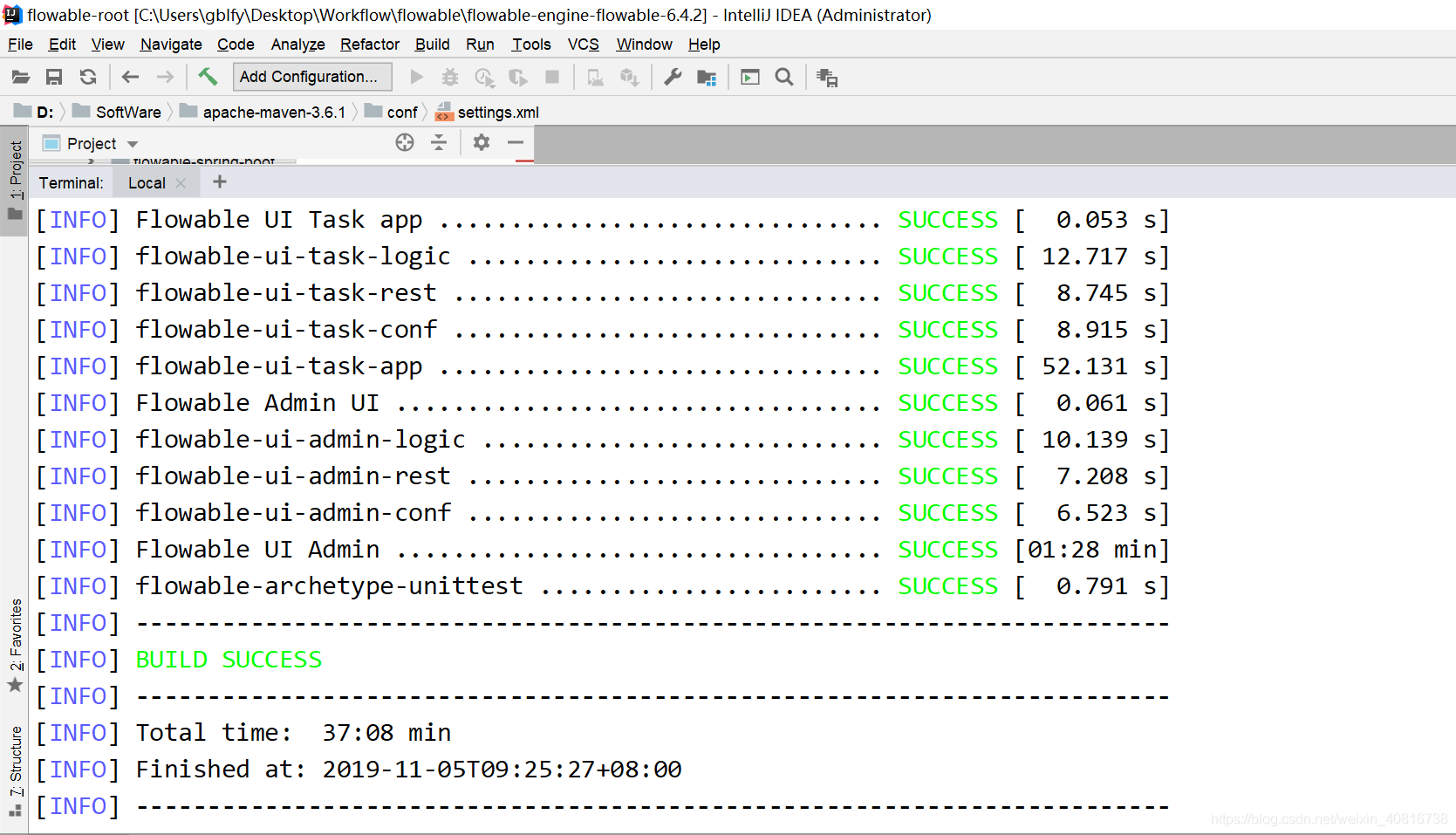
Task: Click the Total time 37:08 min line
Action: click(293, 733)
